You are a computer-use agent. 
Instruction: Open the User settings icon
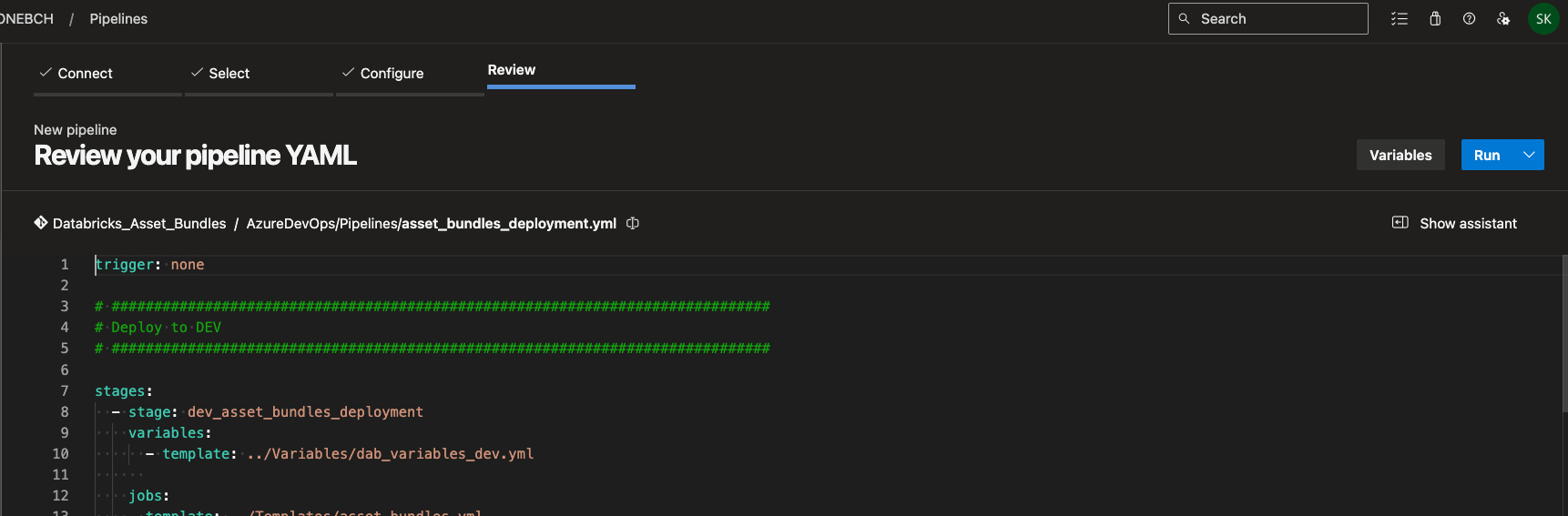pyautogui.click(x=1503, y=19)
